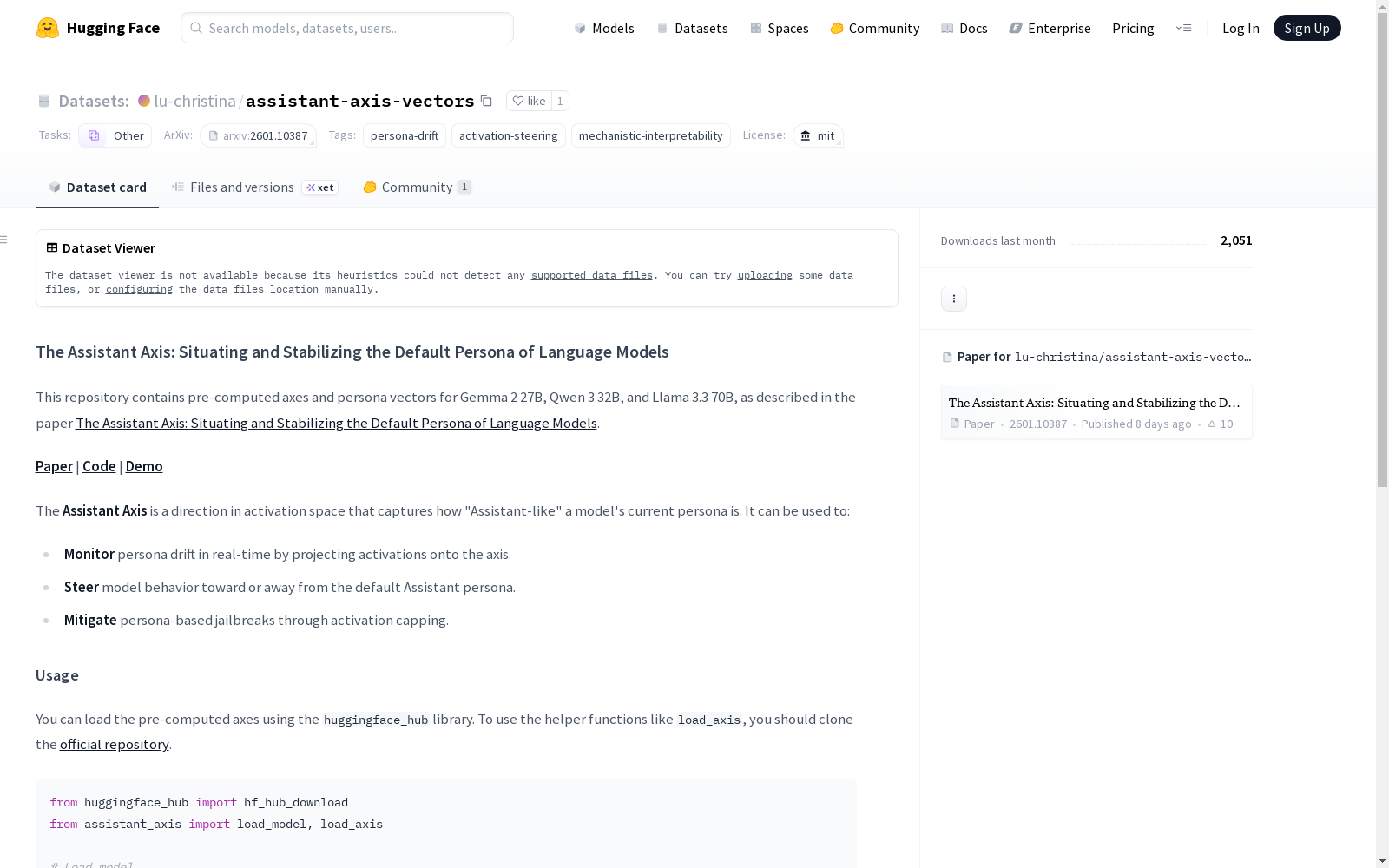Open the lu-christina user profile link

coord(194,101)
